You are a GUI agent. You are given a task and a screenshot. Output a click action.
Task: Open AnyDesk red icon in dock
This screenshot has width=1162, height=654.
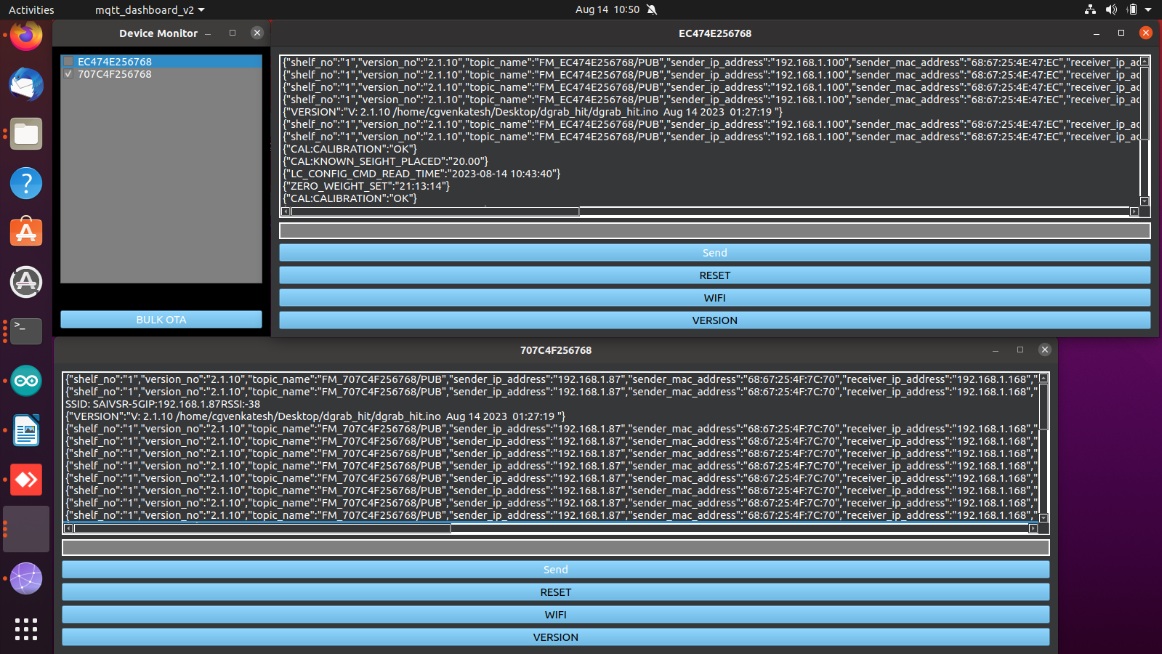(26, 479)
